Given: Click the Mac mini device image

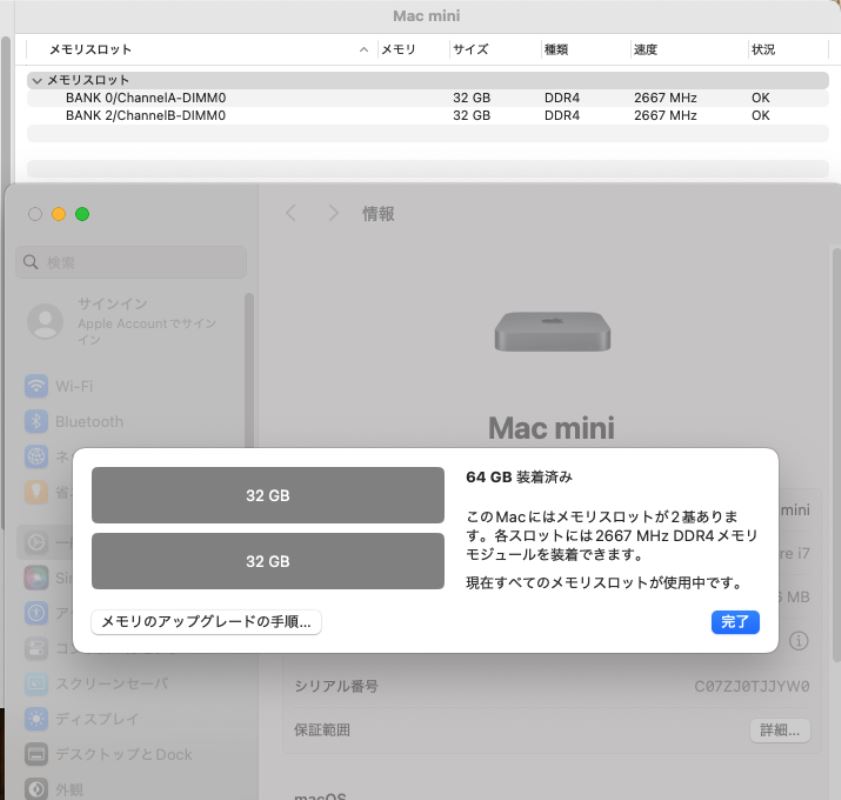Looking at the screenshot, I should point(552,331).
